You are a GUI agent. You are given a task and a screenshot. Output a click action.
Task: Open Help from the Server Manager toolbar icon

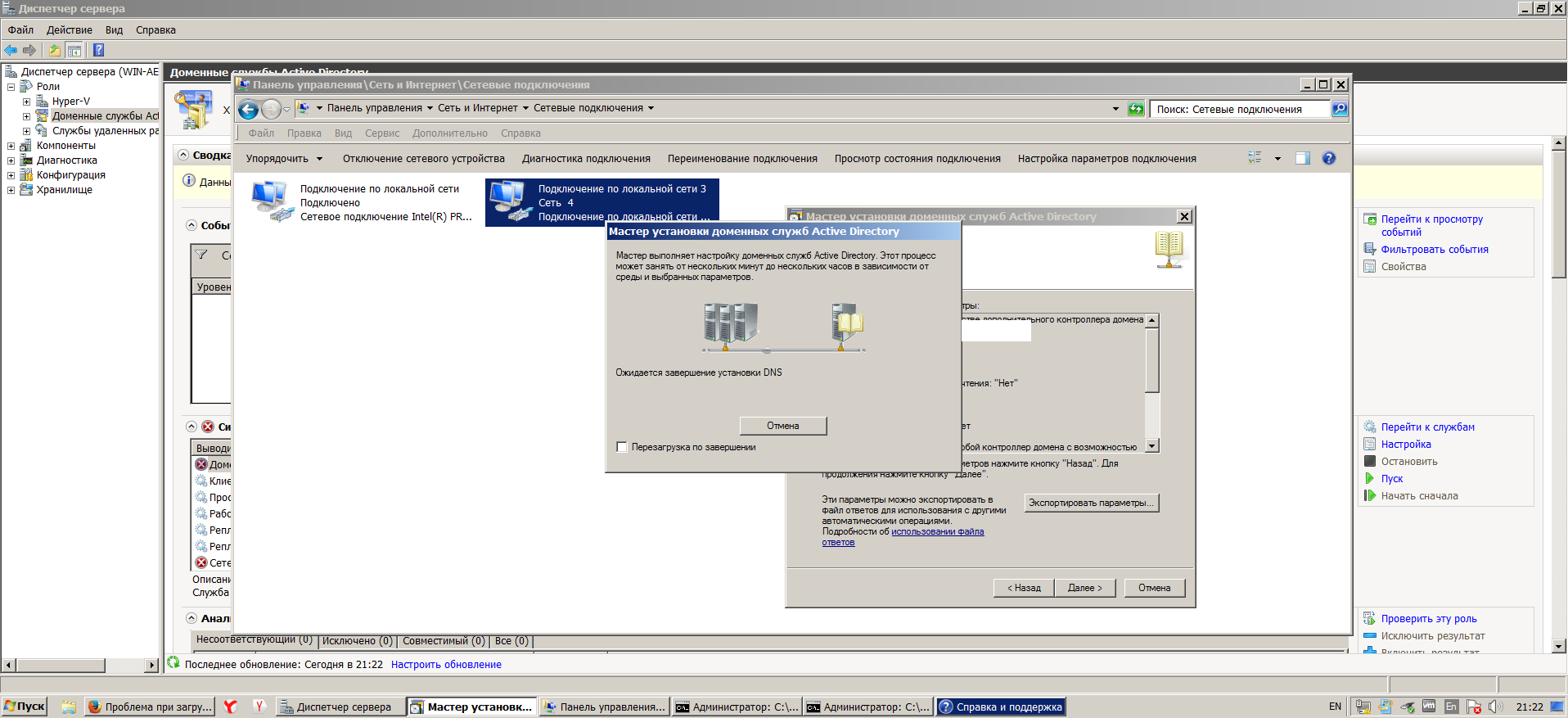[x=98, y=50]
